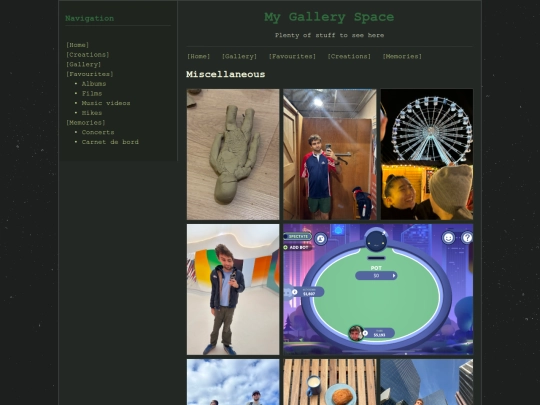Click the round icon beside Spectate in the poker image
The image size is (540, 405).
tap(321, 239)
